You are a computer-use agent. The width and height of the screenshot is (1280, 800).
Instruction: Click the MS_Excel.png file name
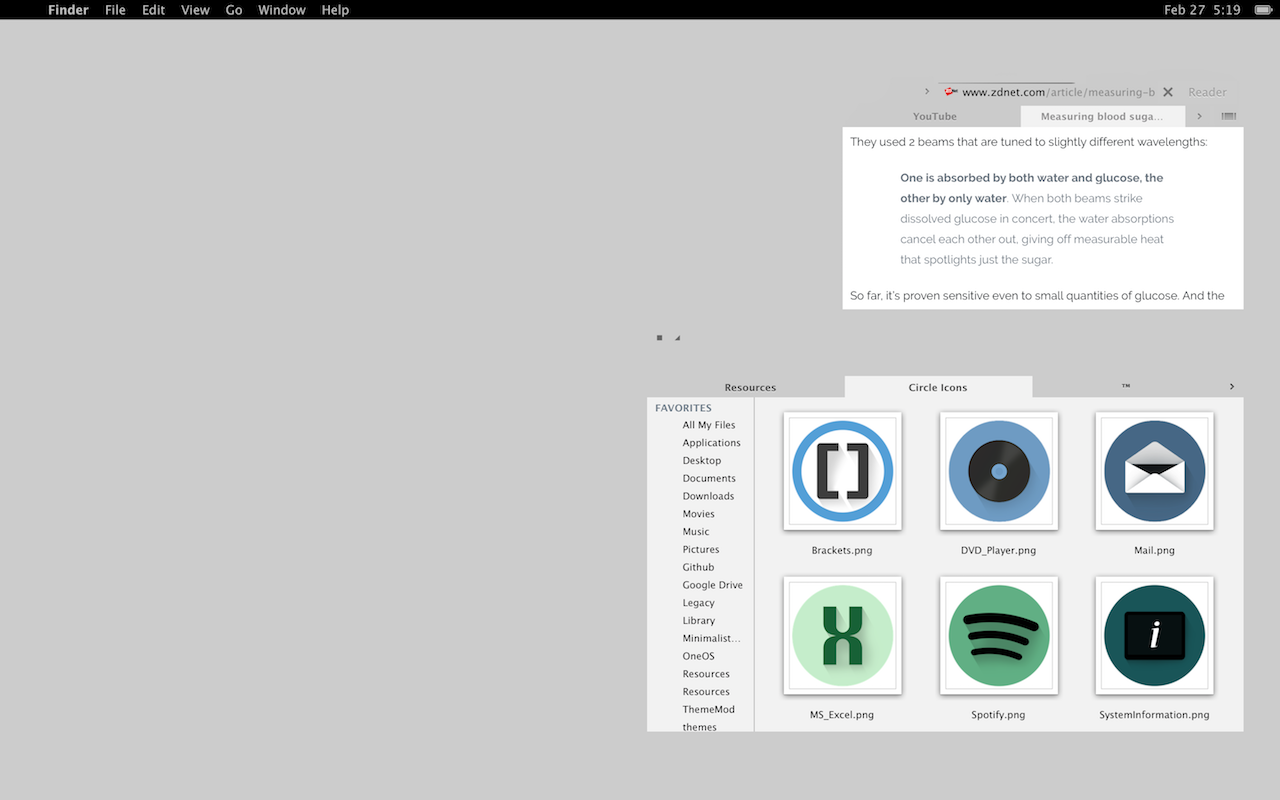pyautogui.click(x=842, y=715)
